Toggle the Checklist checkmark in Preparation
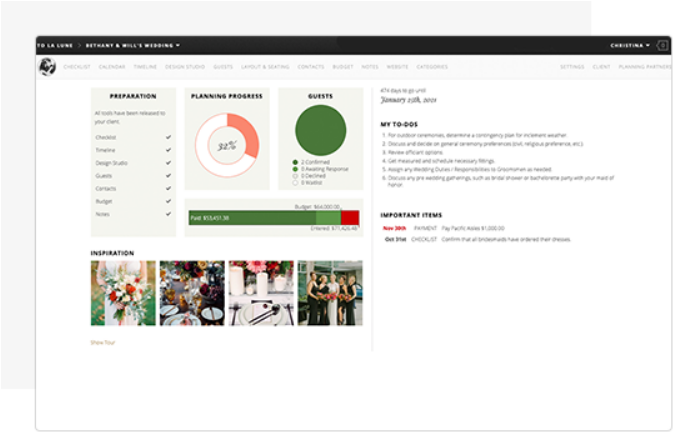 coord(168,137)
